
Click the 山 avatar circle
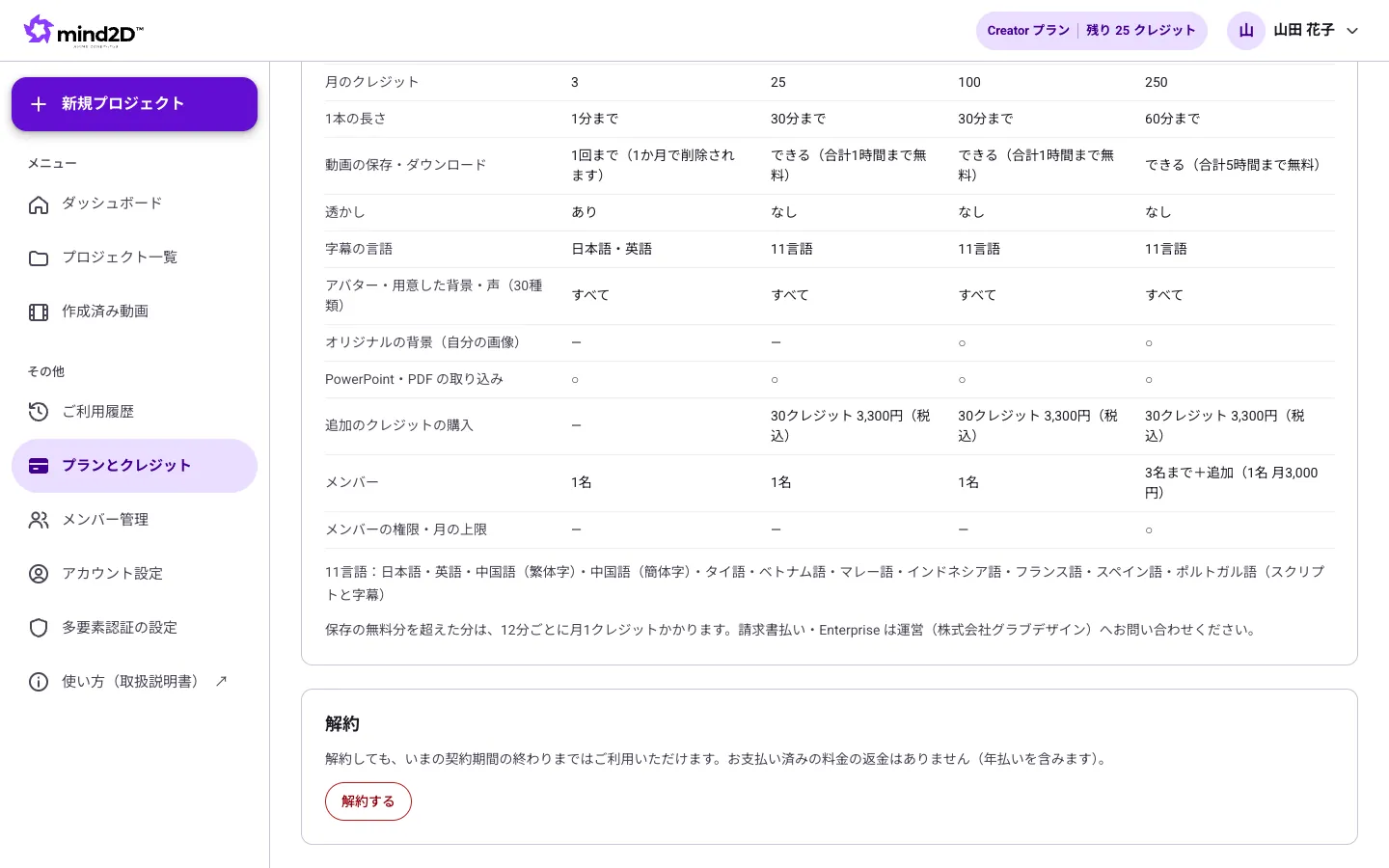pos(1246,31)
